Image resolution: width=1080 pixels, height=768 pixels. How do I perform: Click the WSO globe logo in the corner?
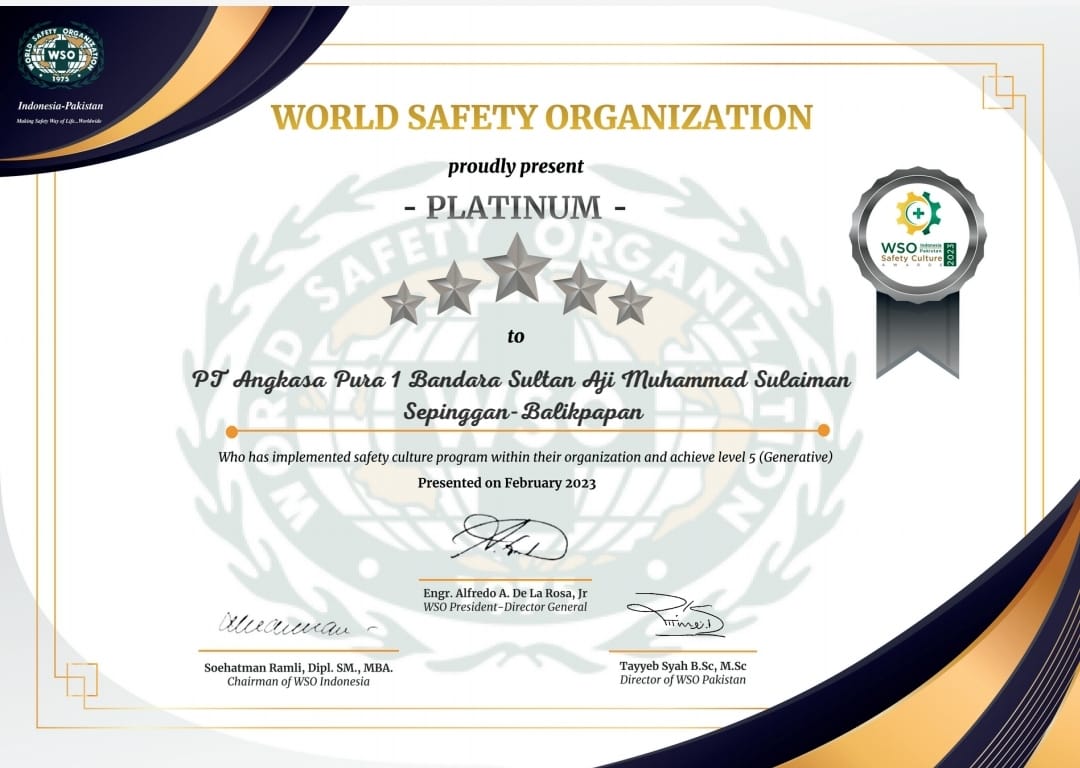pos(60,55)
